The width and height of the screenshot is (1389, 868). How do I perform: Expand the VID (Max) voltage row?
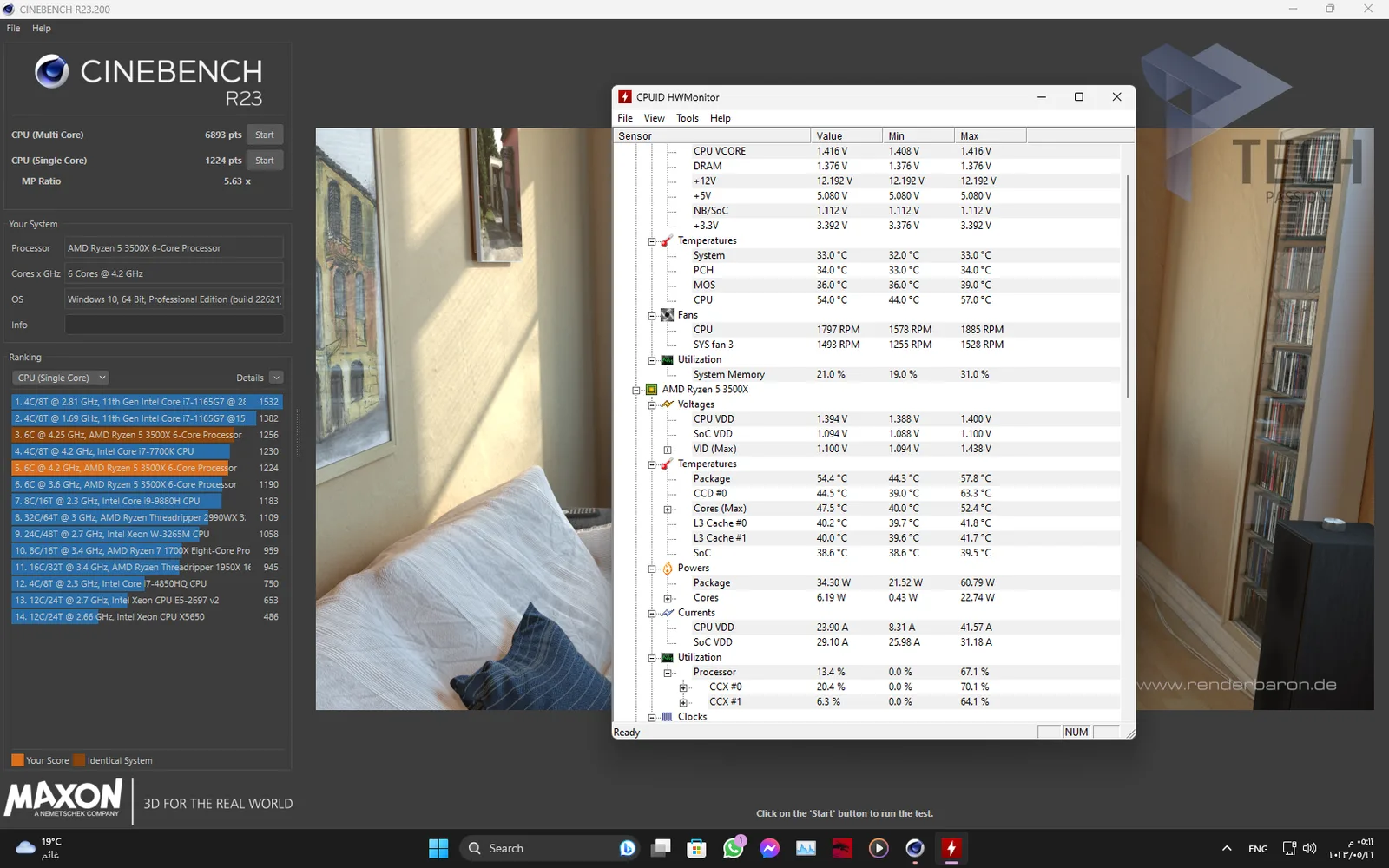668,450
